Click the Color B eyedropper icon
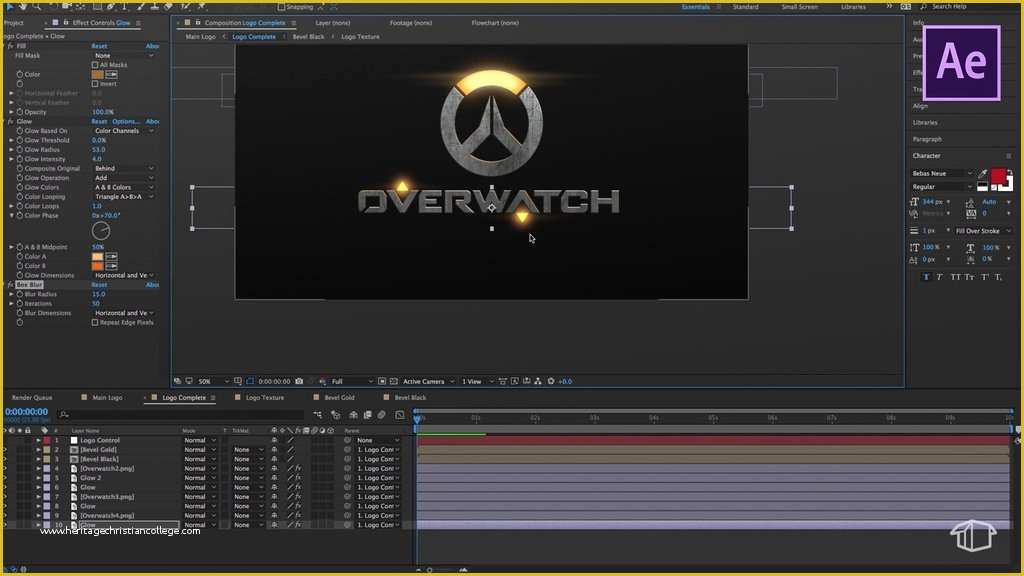1024x576 pixels. pyautogui.click(x=112, y=266)
